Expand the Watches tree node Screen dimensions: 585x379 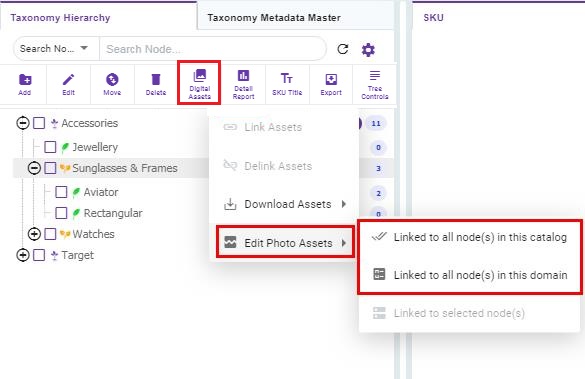(34, 234)
